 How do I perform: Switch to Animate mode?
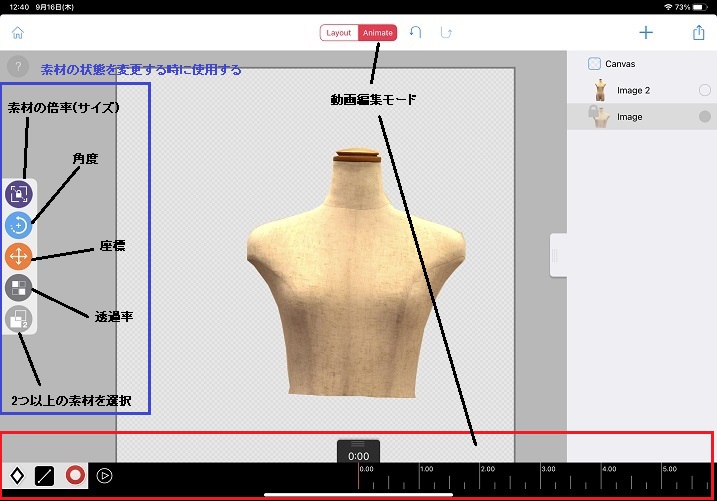(377, 33)
